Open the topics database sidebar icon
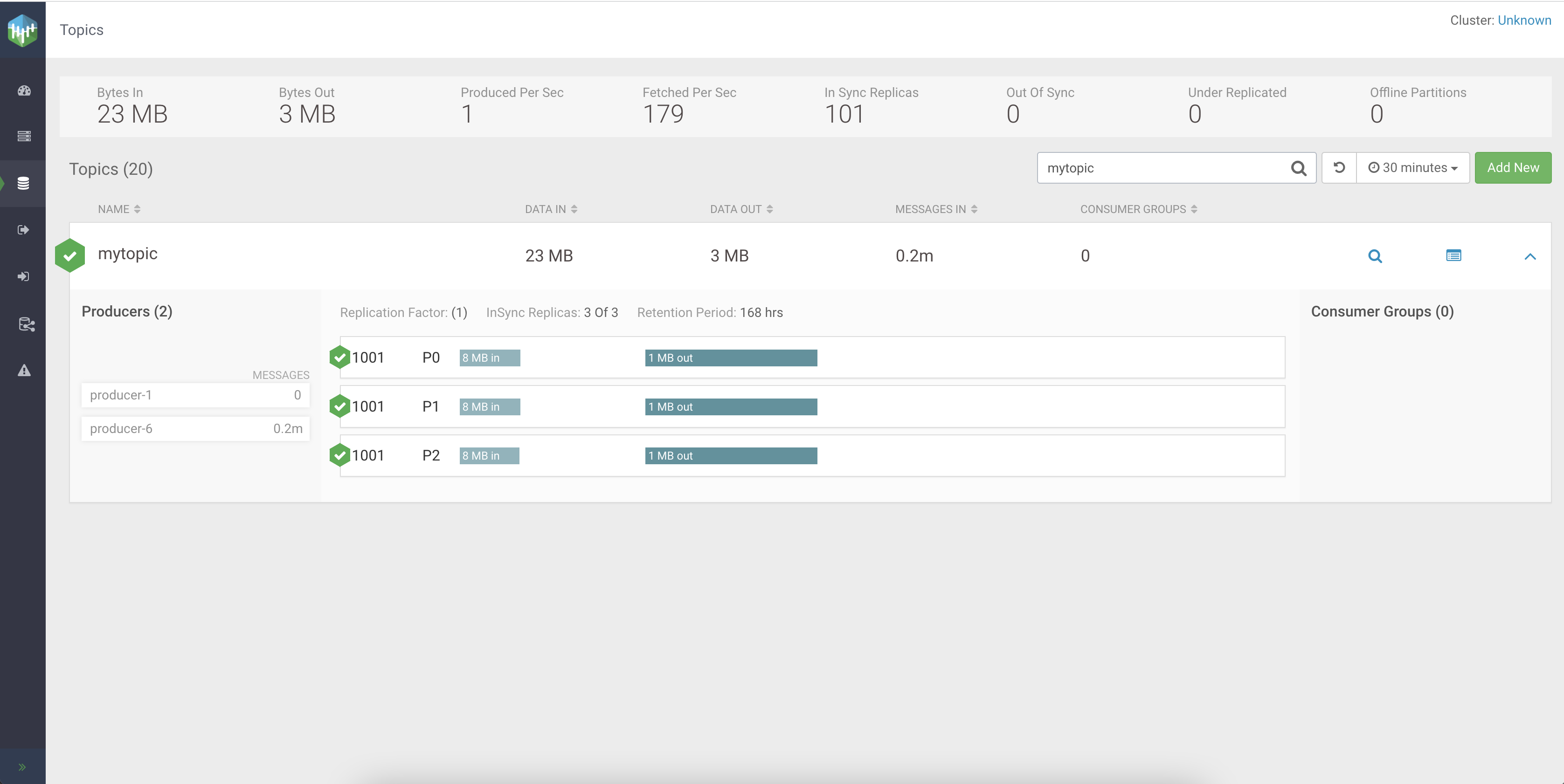The image size is (1564, 784). 23,183
